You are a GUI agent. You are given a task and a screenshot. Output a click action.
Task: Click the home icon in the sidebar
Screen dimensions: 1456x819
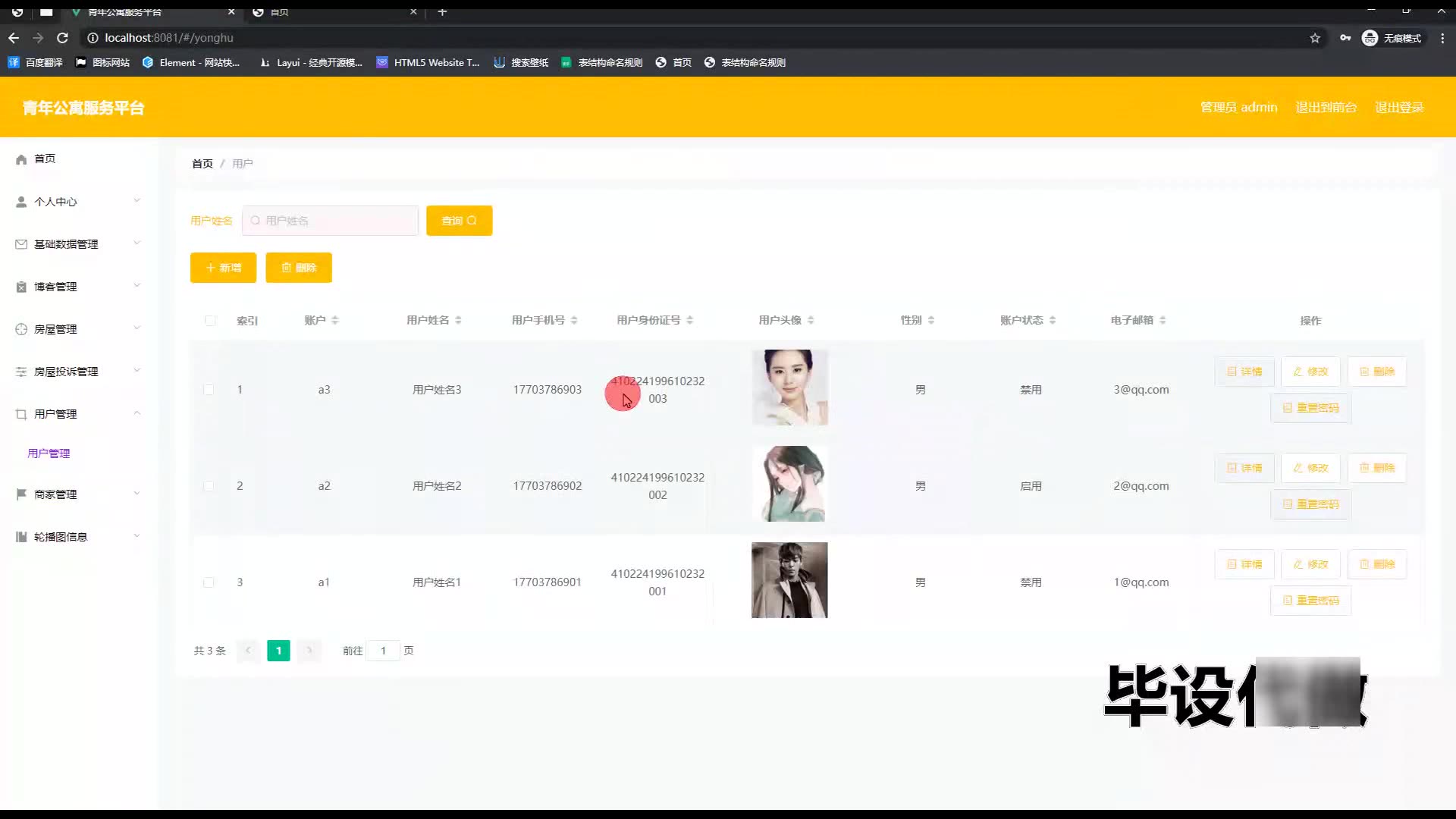click(21, 159)
